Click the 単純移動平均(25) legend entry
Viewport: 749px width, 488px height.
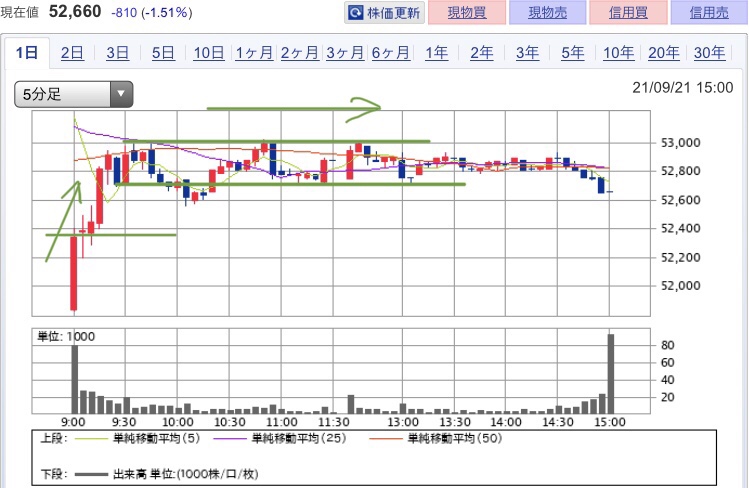280,438
